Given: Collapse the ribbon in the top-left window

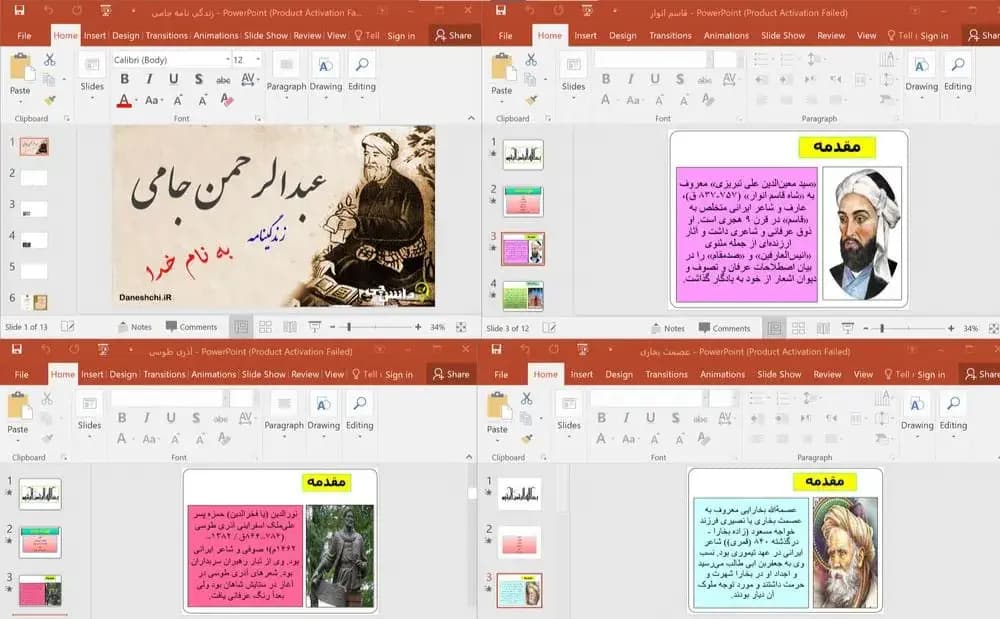Looking at the screenshot, I should click(471, 118).
